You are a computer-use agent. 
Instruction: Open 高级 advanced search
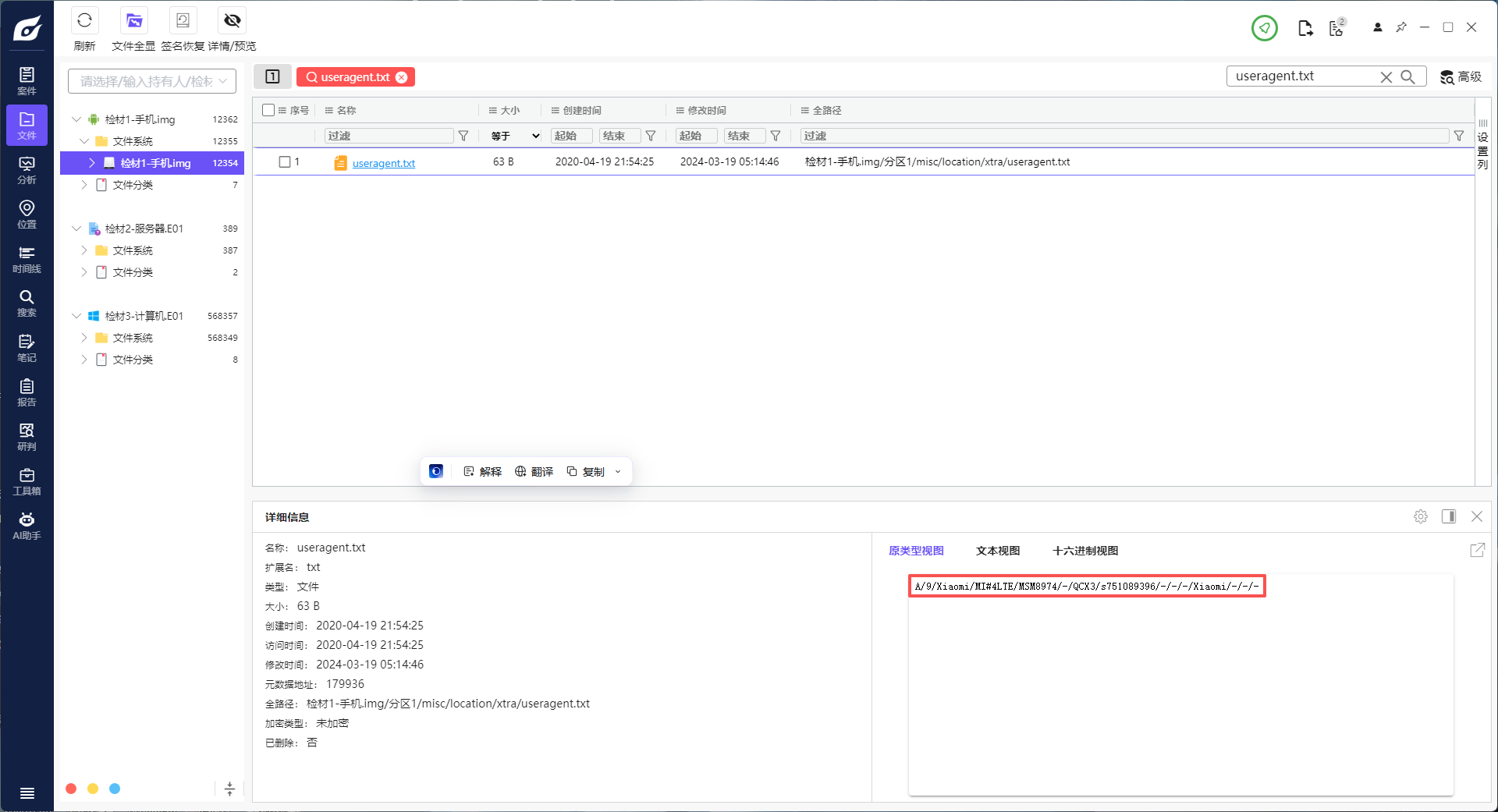(1461, 76)
